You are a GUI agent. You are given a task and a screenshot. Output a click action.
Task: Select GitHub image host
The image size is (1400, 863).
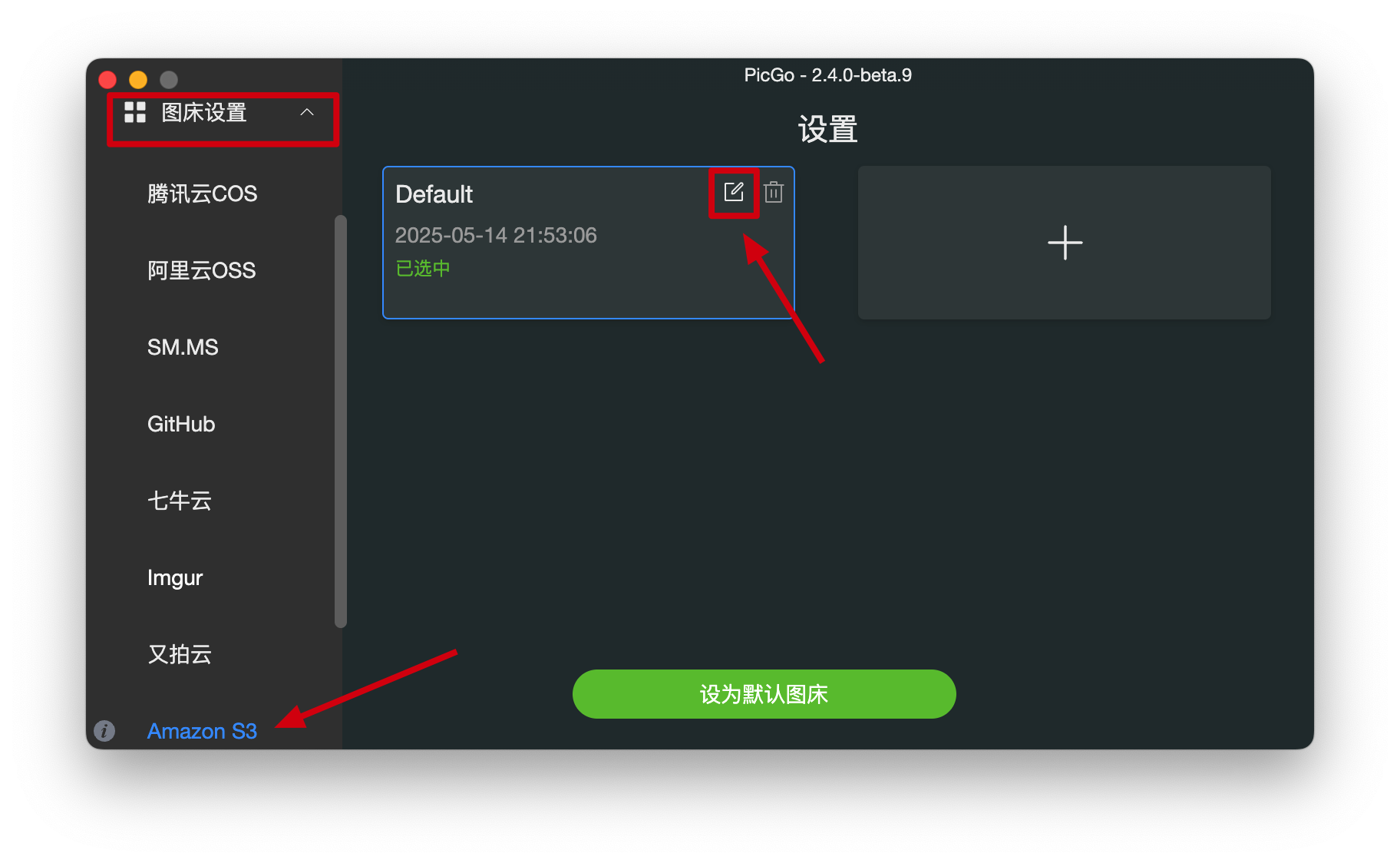(x=181, y=424)
